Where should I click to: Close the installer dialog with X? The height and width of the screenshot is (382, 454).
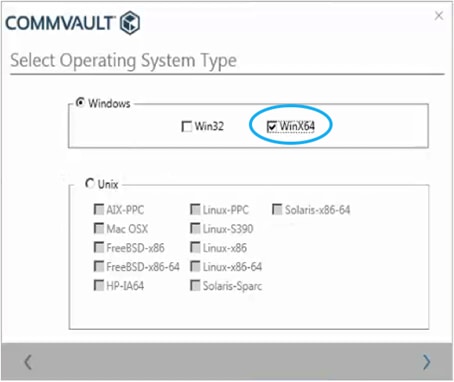coord(439,16)
